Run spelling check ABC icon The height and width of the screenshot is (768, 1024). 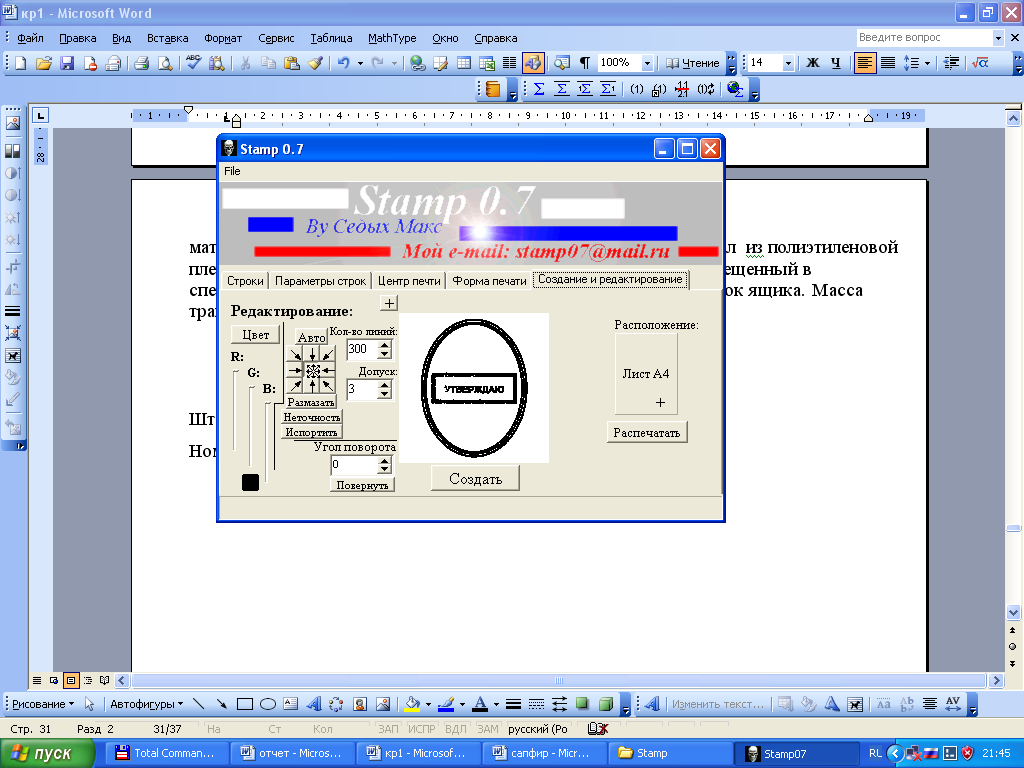click(193, 63)
